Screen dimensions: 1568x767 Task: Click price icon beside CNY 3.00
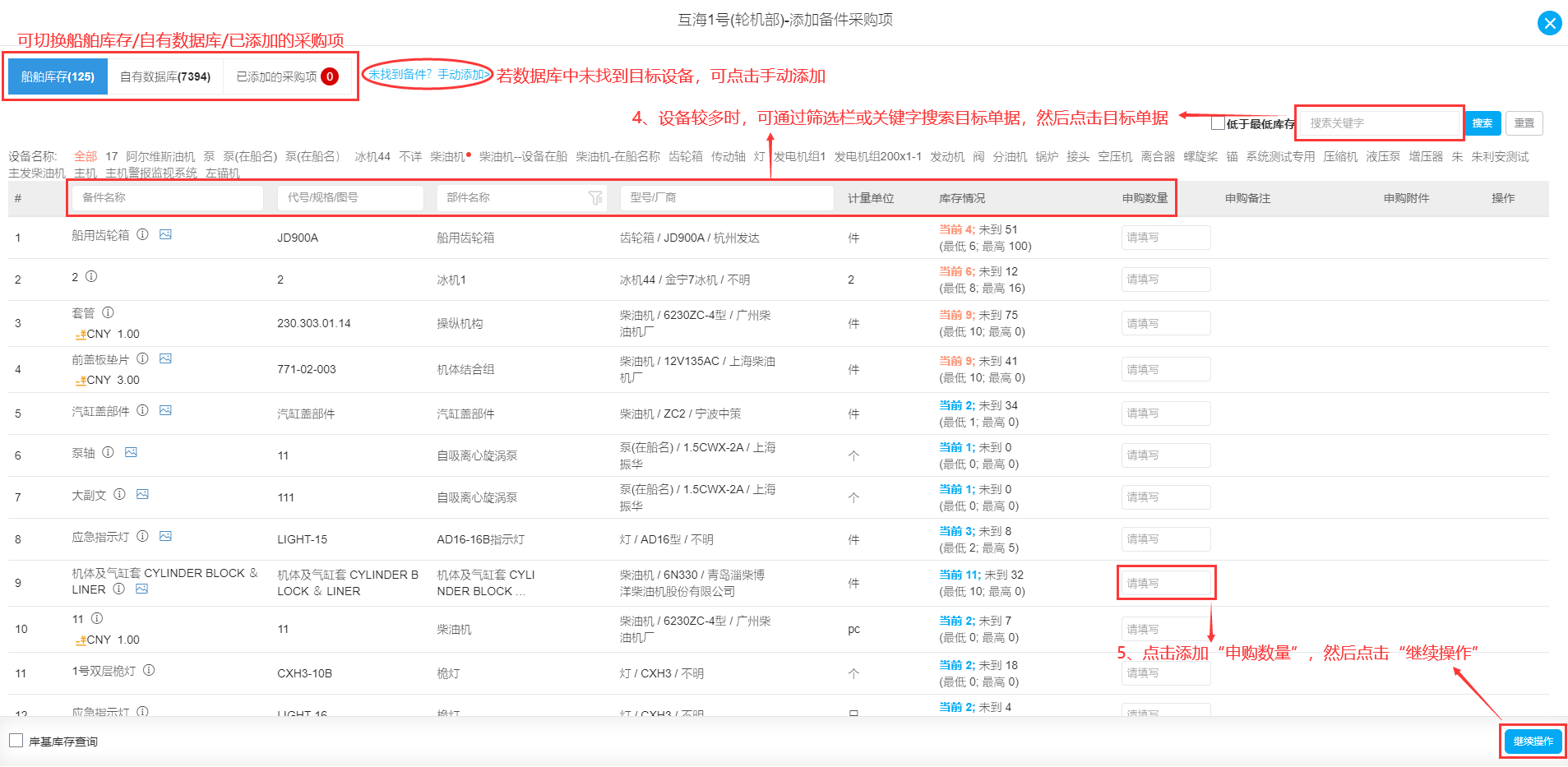click(81, 381)
